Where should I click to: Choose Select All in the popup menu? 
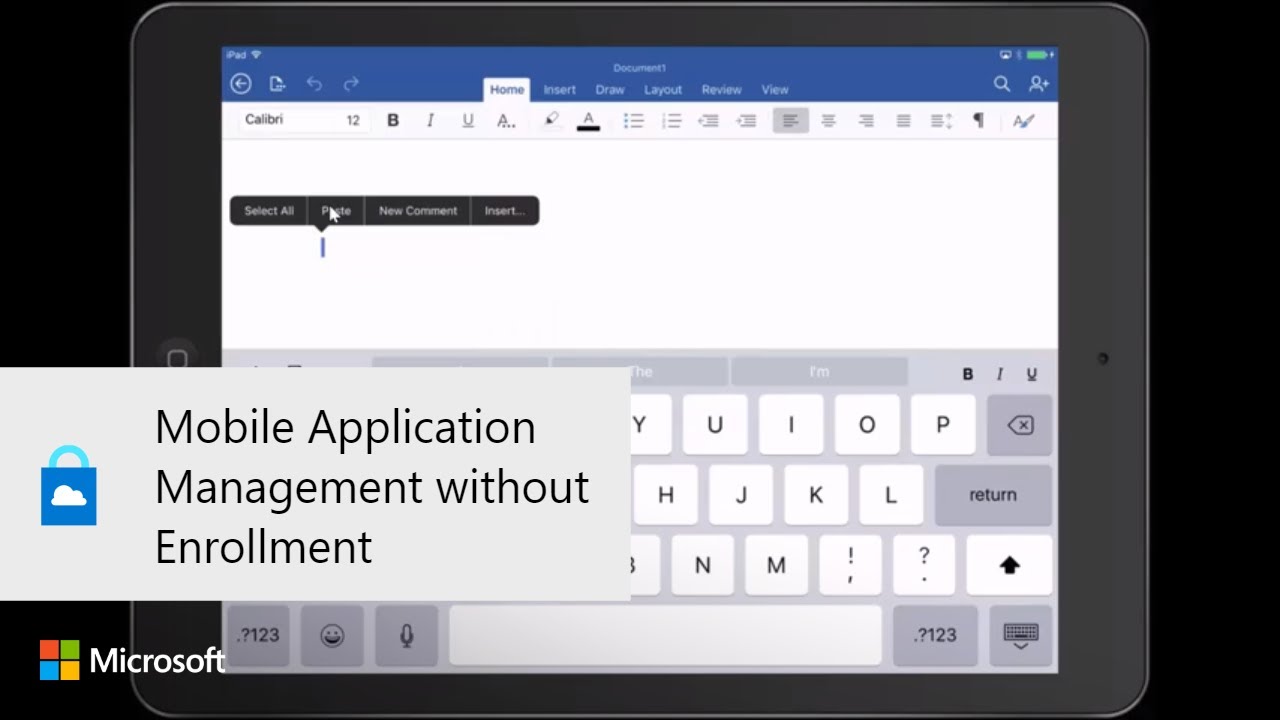click(269, 211)
